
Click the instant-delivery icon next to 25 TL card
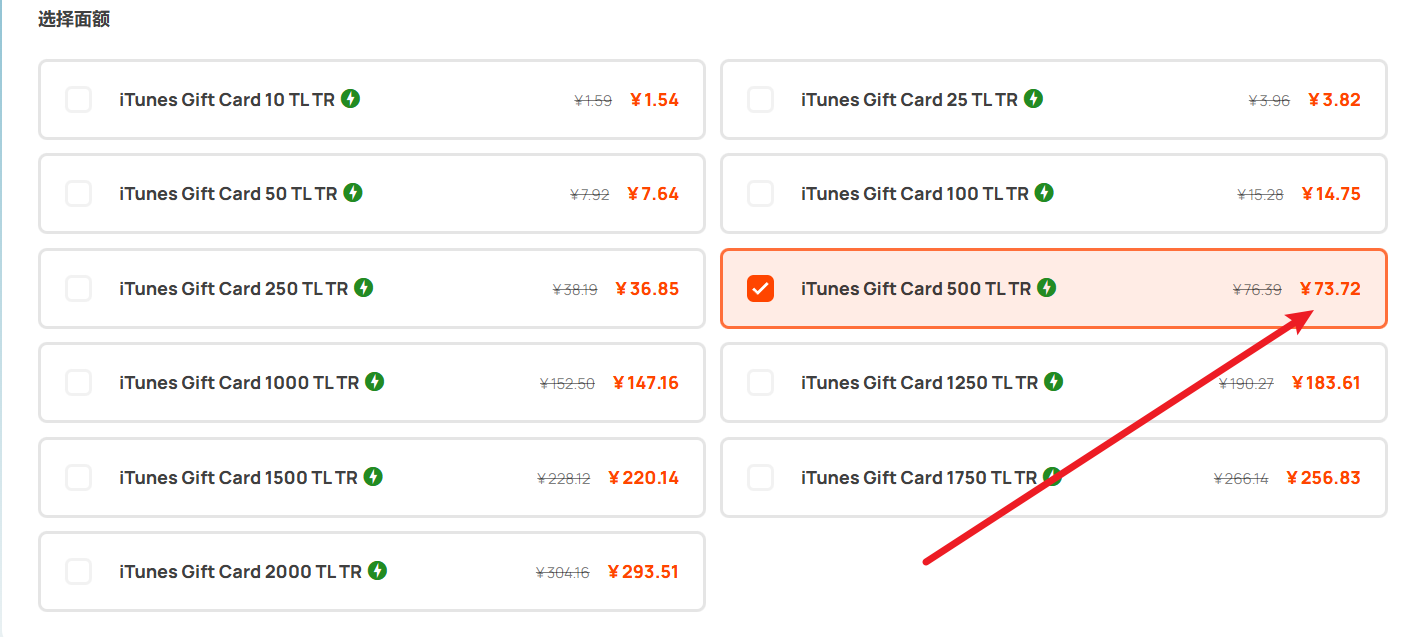[1033, 98]
